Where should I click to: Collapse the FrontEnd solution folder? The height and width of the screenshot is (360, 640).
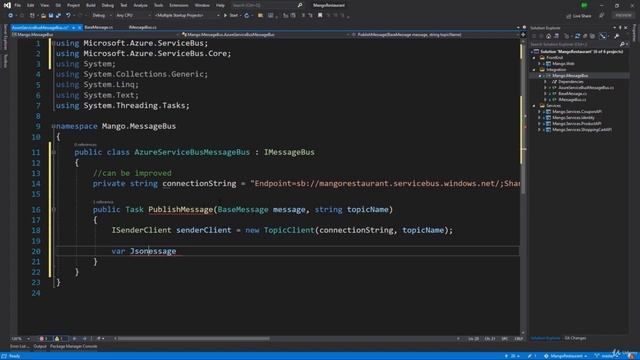pyautogui.click(x=534, y=58)
